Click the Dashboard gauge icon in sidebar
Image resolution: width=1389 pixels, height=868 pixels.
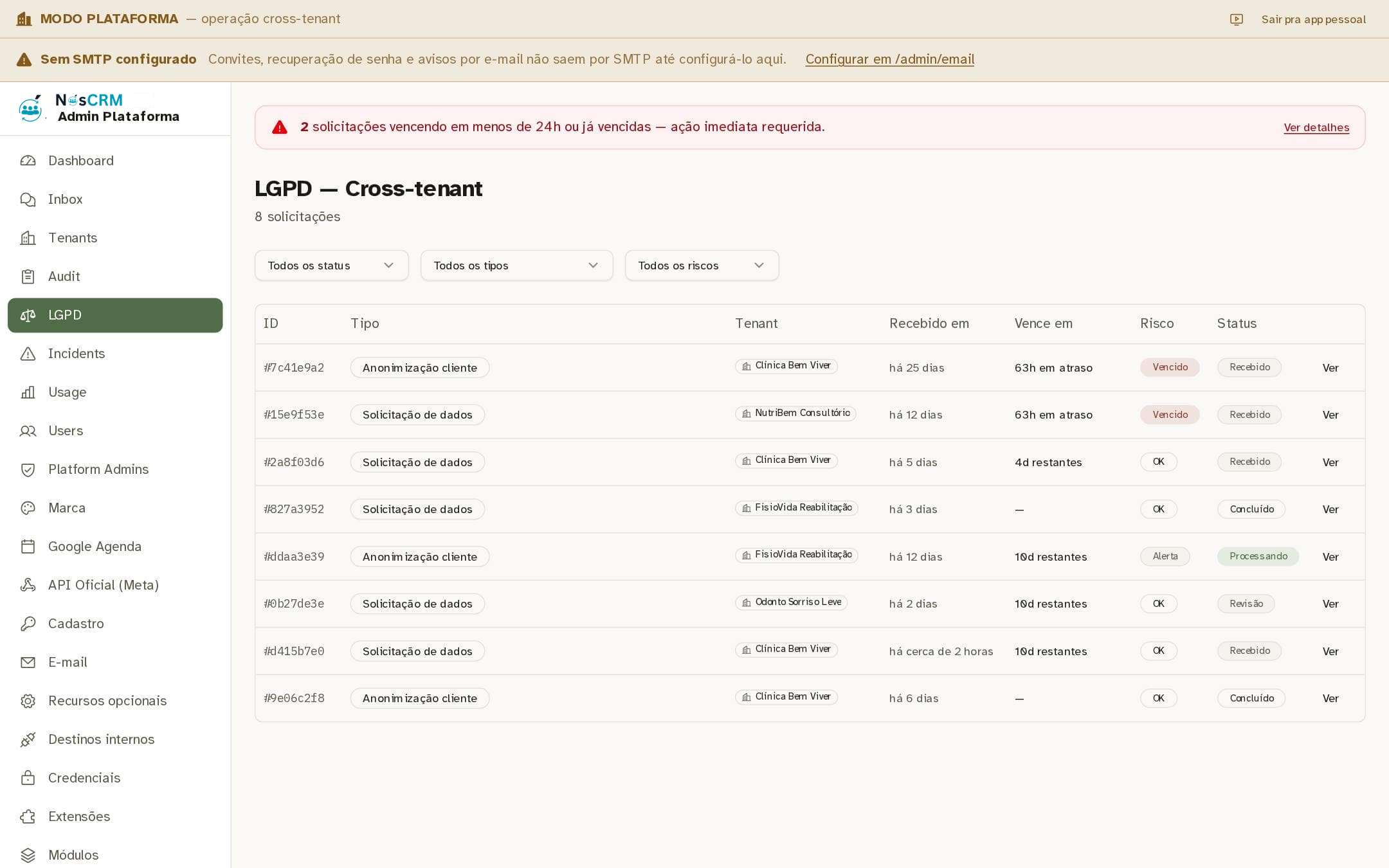pyautogui.click(x=28, y=161)
